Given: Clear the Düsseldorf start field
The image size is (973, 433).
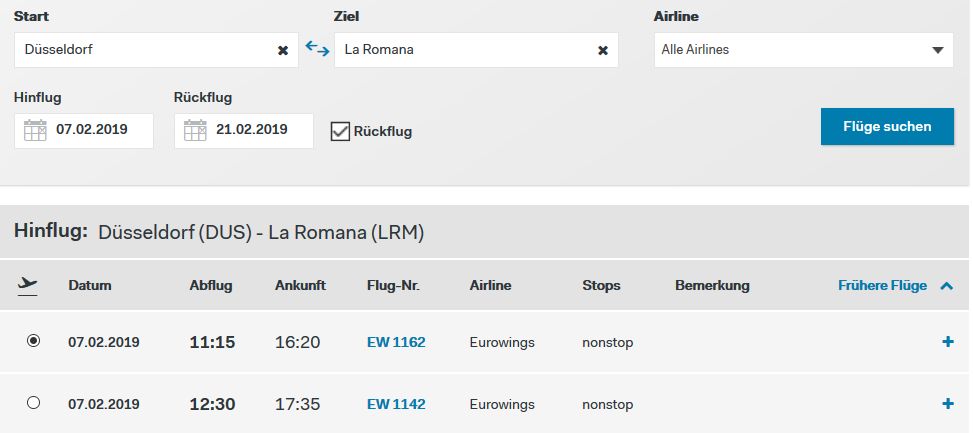Looking at the screenshot, I should pos(282,50).
